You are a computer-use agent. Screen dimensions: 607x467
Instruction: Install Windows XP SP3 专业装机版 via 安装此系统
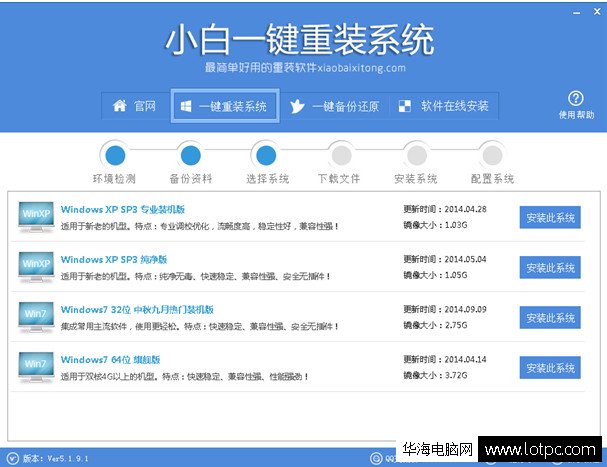point(550,218)
